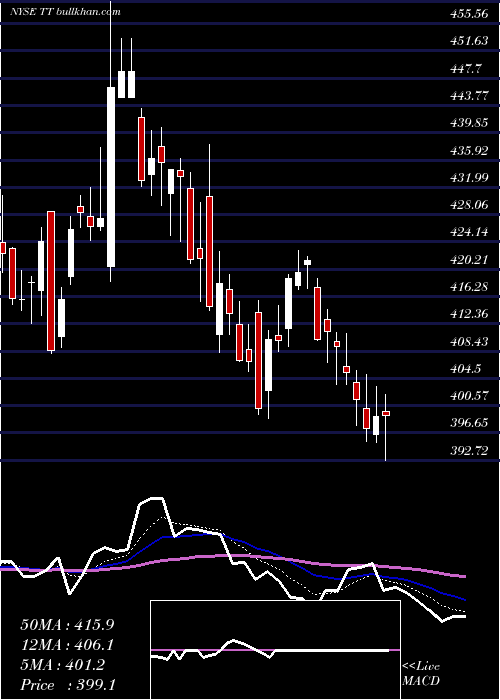Click the 396.65 price axis label
The height and width of the screenshot is (700, 500).
click(x=469, y=423)
